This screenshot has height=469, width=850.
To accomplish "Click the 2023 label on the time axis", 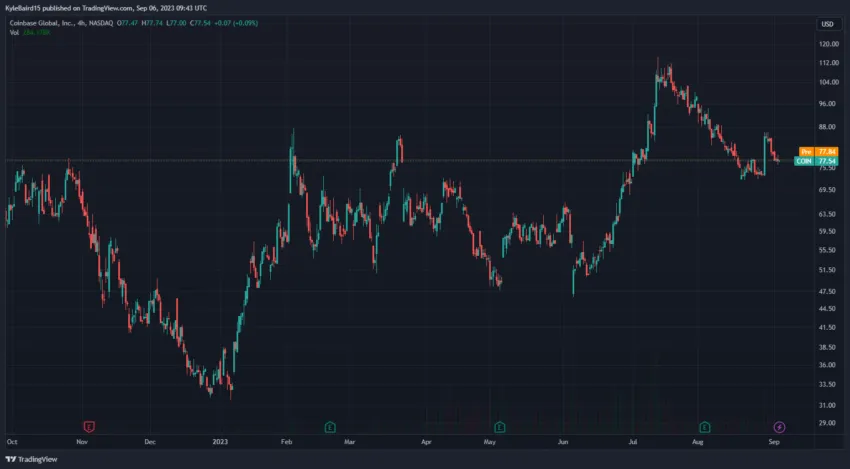I will [x=220, y=442].
